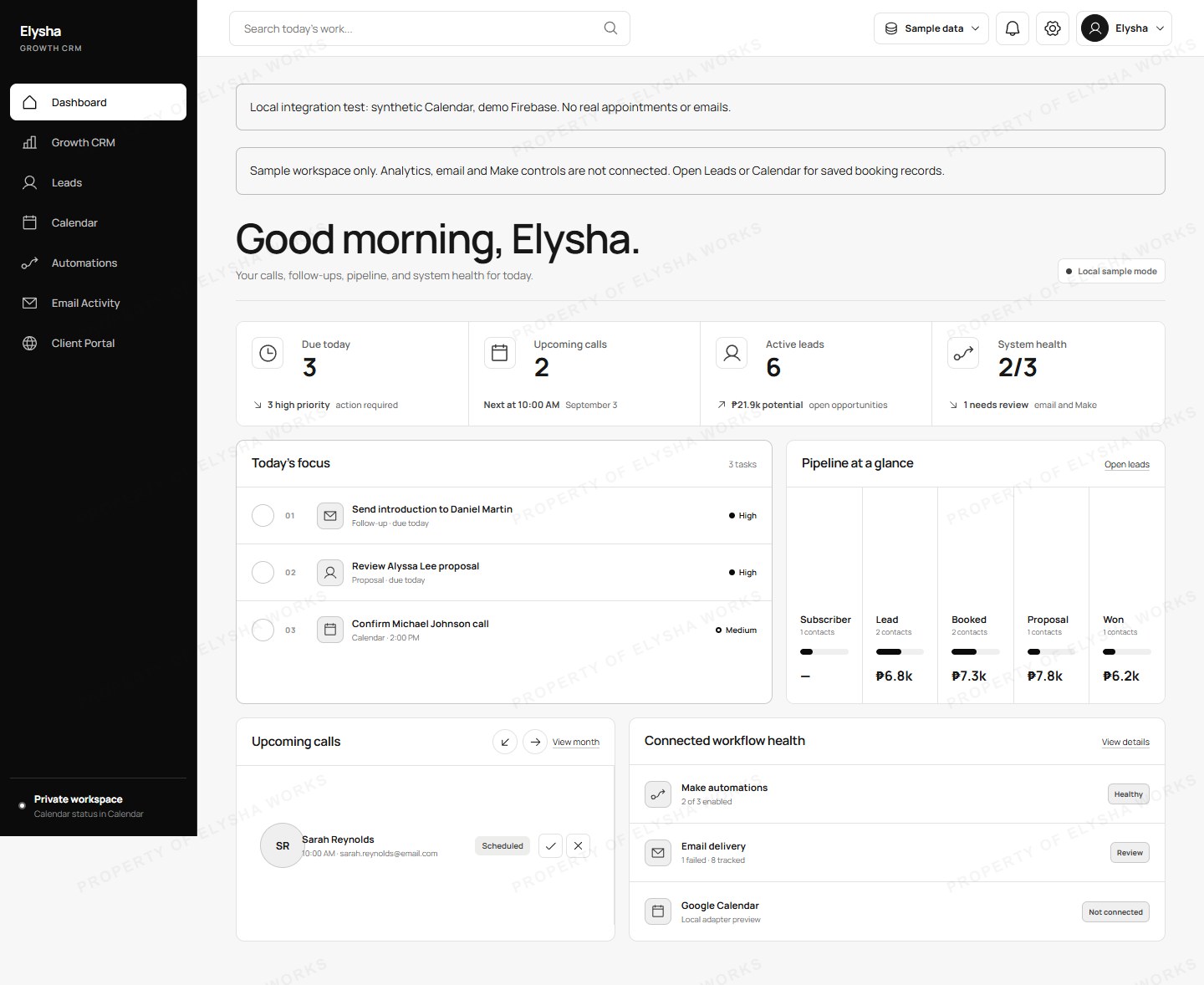Follow the Open leads link
Image resolution: width=1204 pixels, height=985 pixels.
(1126, 464)
